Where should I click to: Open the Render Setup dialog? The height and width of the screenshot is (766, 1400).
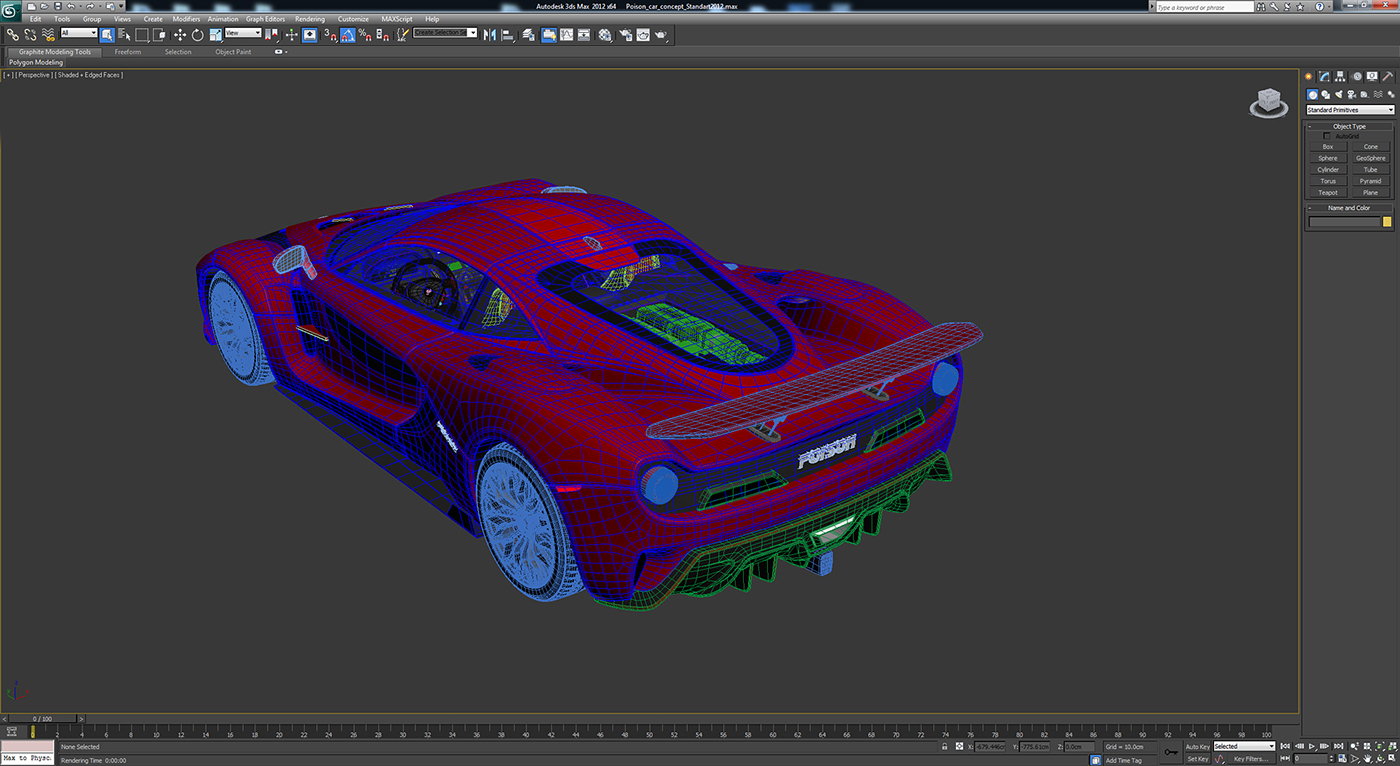tap(624, 34)
